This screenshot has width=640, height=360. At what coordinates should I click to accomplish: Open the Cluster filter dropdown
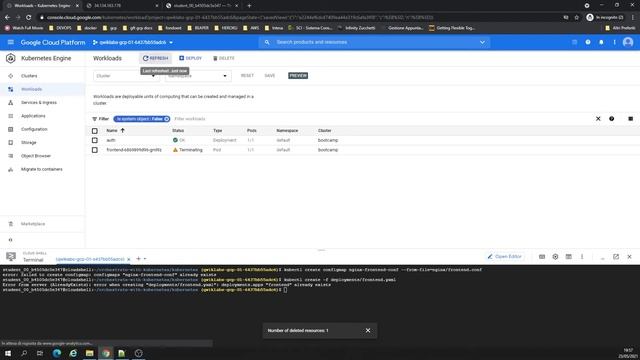125,76
